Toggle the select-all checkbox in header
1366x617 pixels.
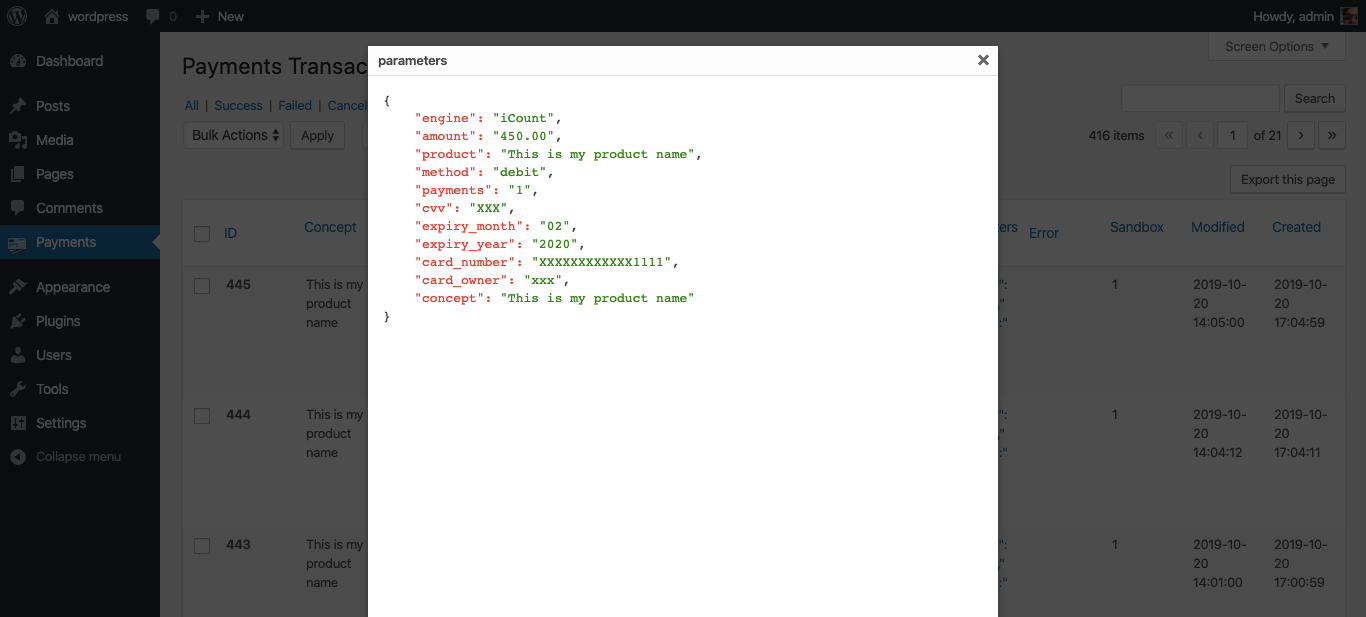[x=202, y=233]
